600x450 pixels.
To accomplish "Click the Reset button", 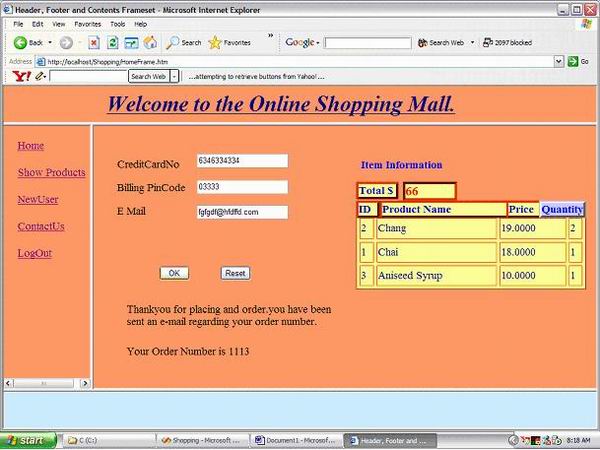I will tap(235, 273).
